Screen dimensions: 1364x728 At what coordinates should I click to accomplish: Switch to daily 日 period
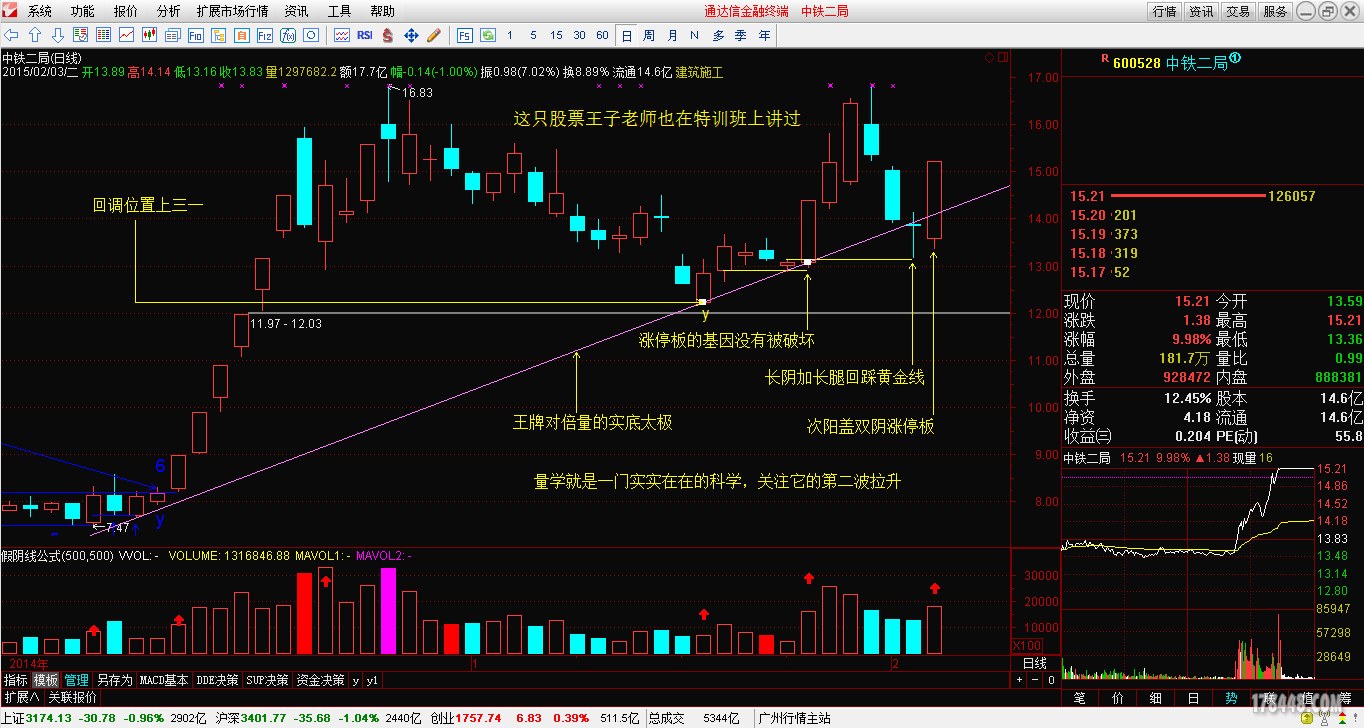626,35
